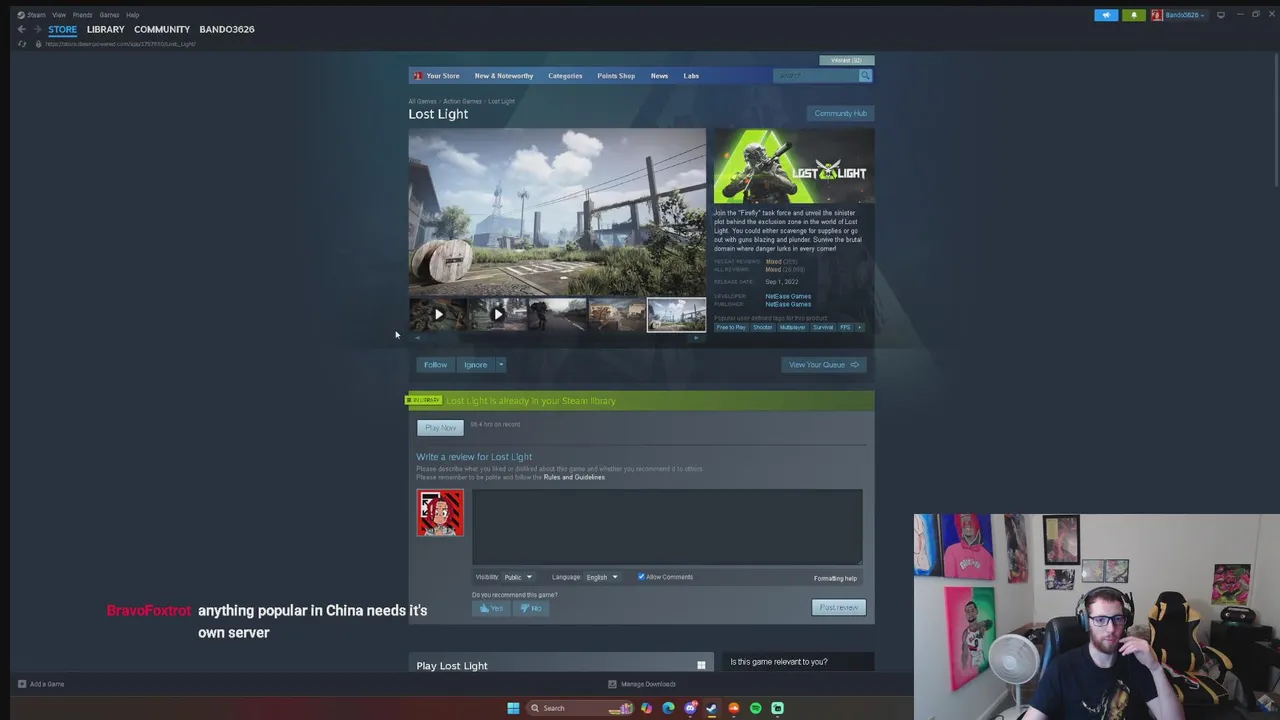The image size is (1280, 720).
Task: Open the Categories store menu
Action: click(x=565, y=76)
